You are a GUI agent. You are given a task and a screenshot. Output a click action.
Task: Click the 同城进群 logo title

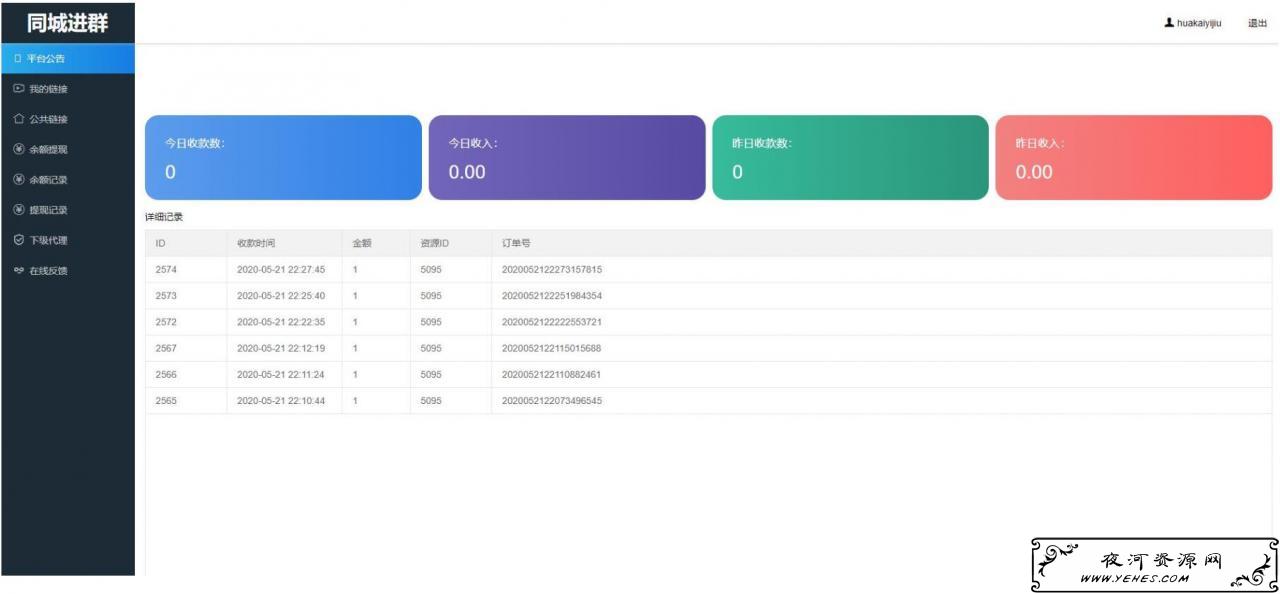[x=67, y=22]
